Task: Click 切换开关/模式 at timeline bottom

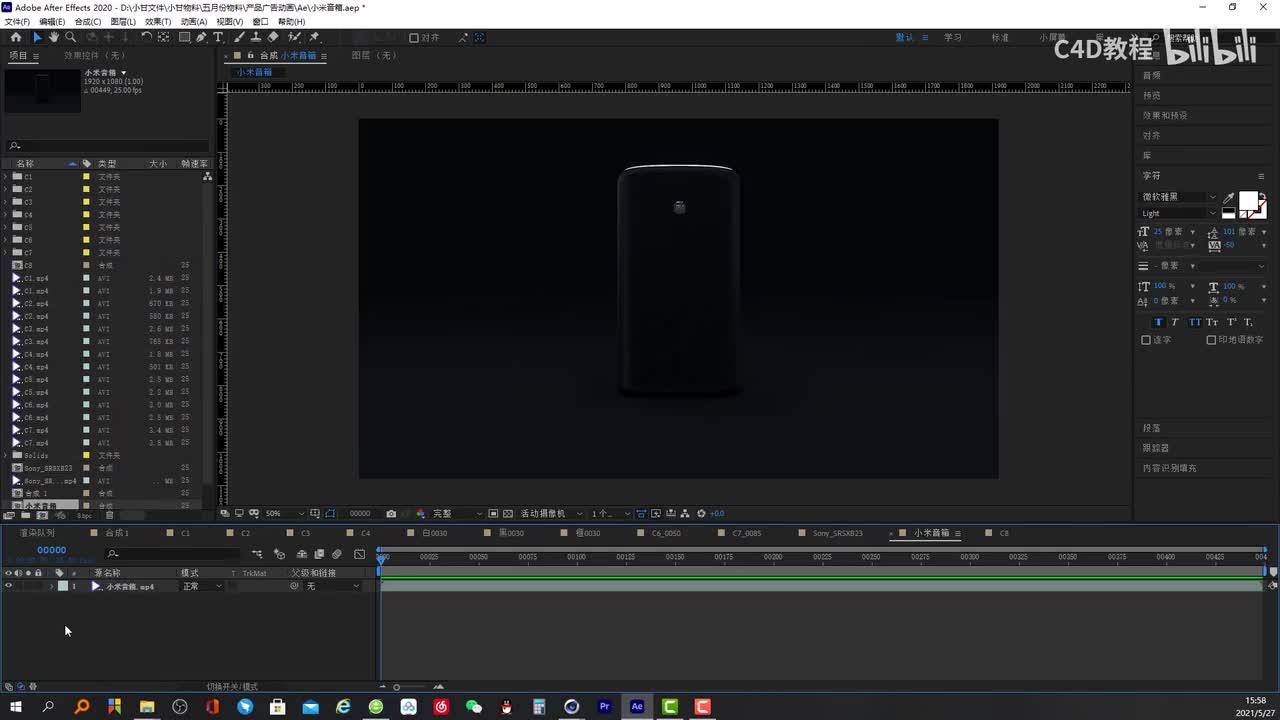Action: (232, 687)
